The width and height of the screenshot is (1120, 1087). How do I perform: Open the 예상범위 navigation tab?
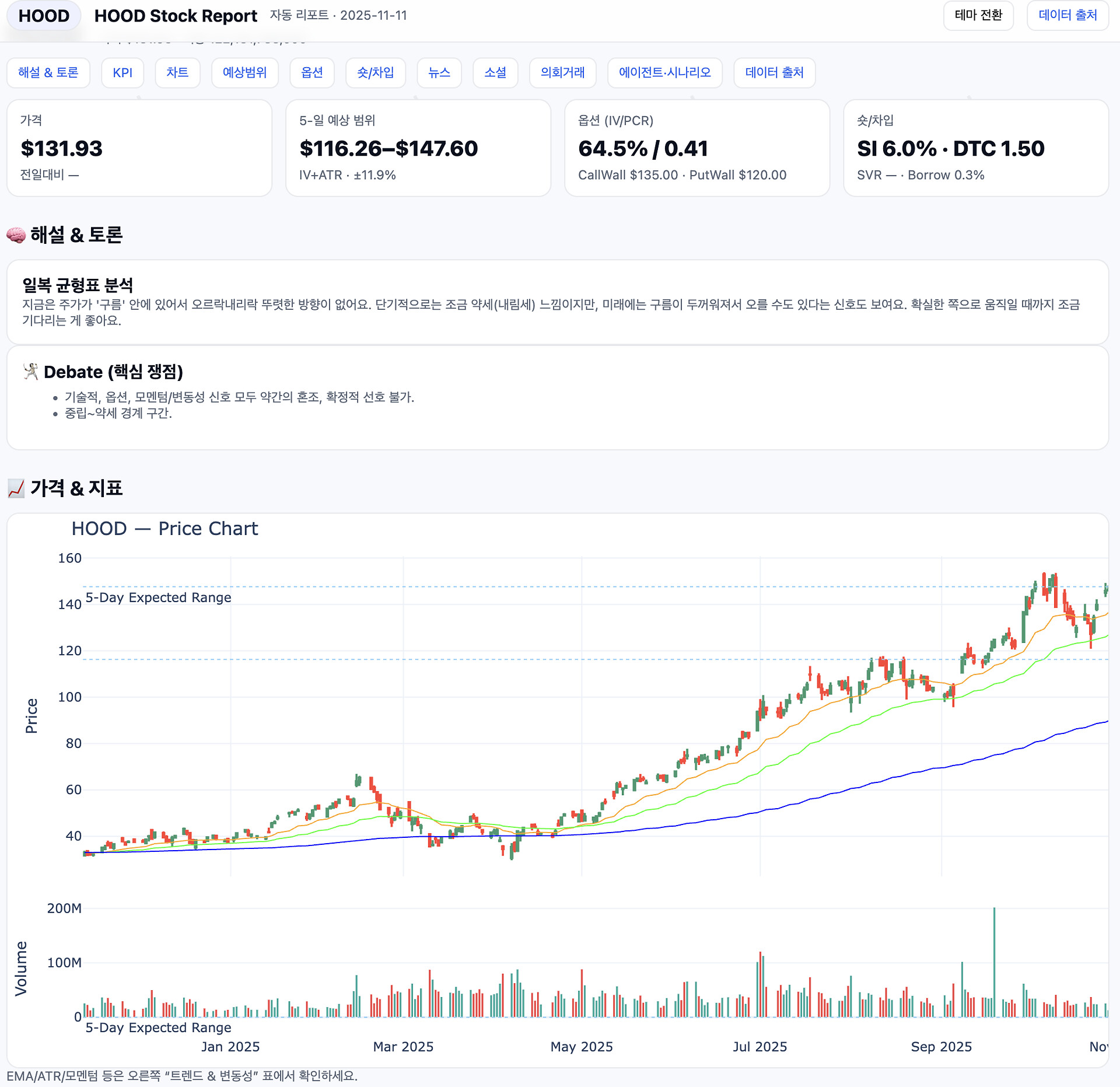point(244,72)
